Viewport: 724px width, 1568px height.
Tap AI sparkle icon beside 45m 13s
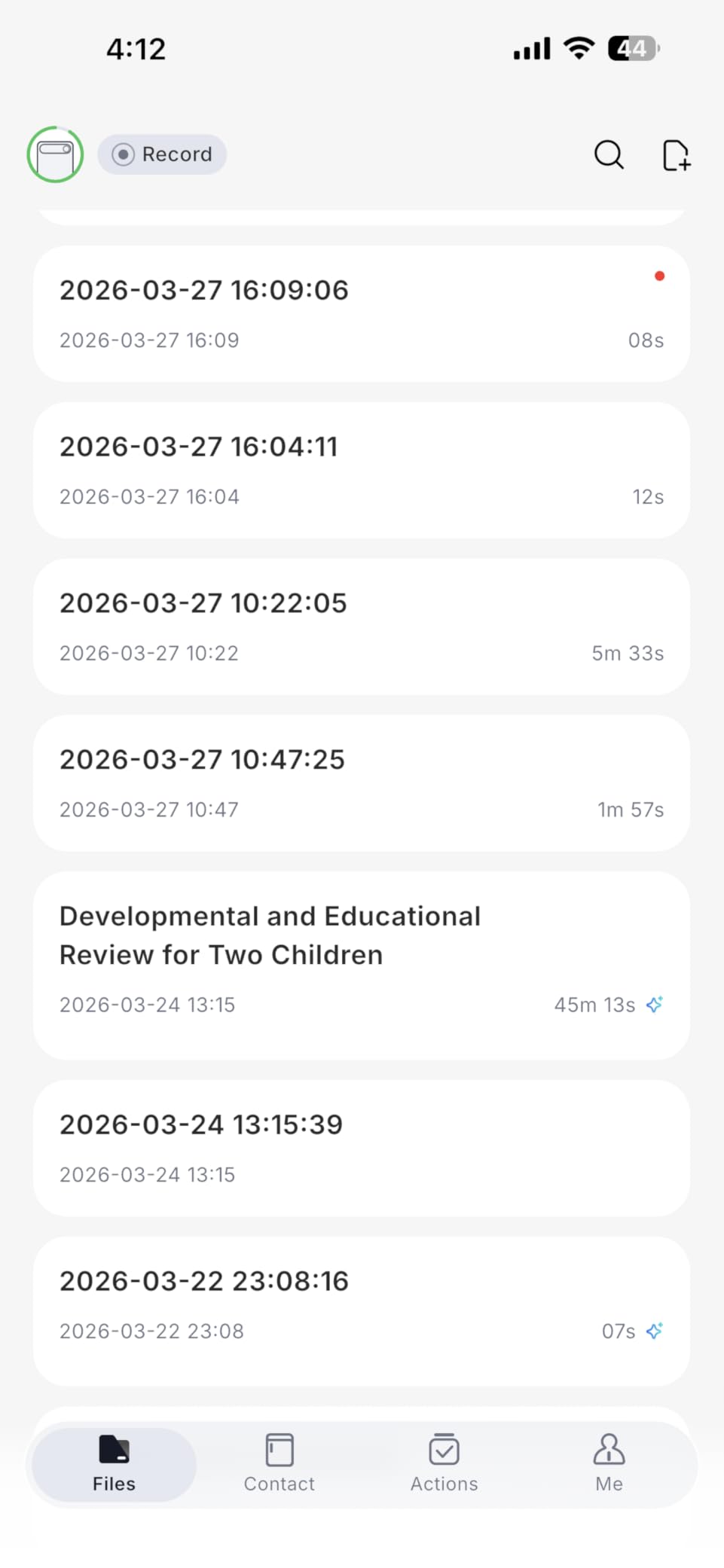coord(655,1005)
